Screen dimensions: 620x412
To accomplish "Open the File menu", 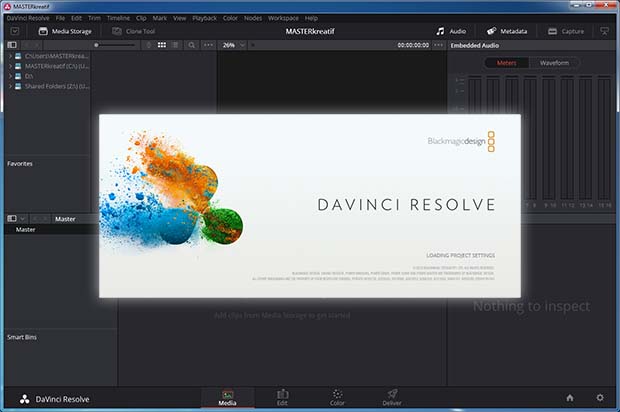I will click(60, 18).
